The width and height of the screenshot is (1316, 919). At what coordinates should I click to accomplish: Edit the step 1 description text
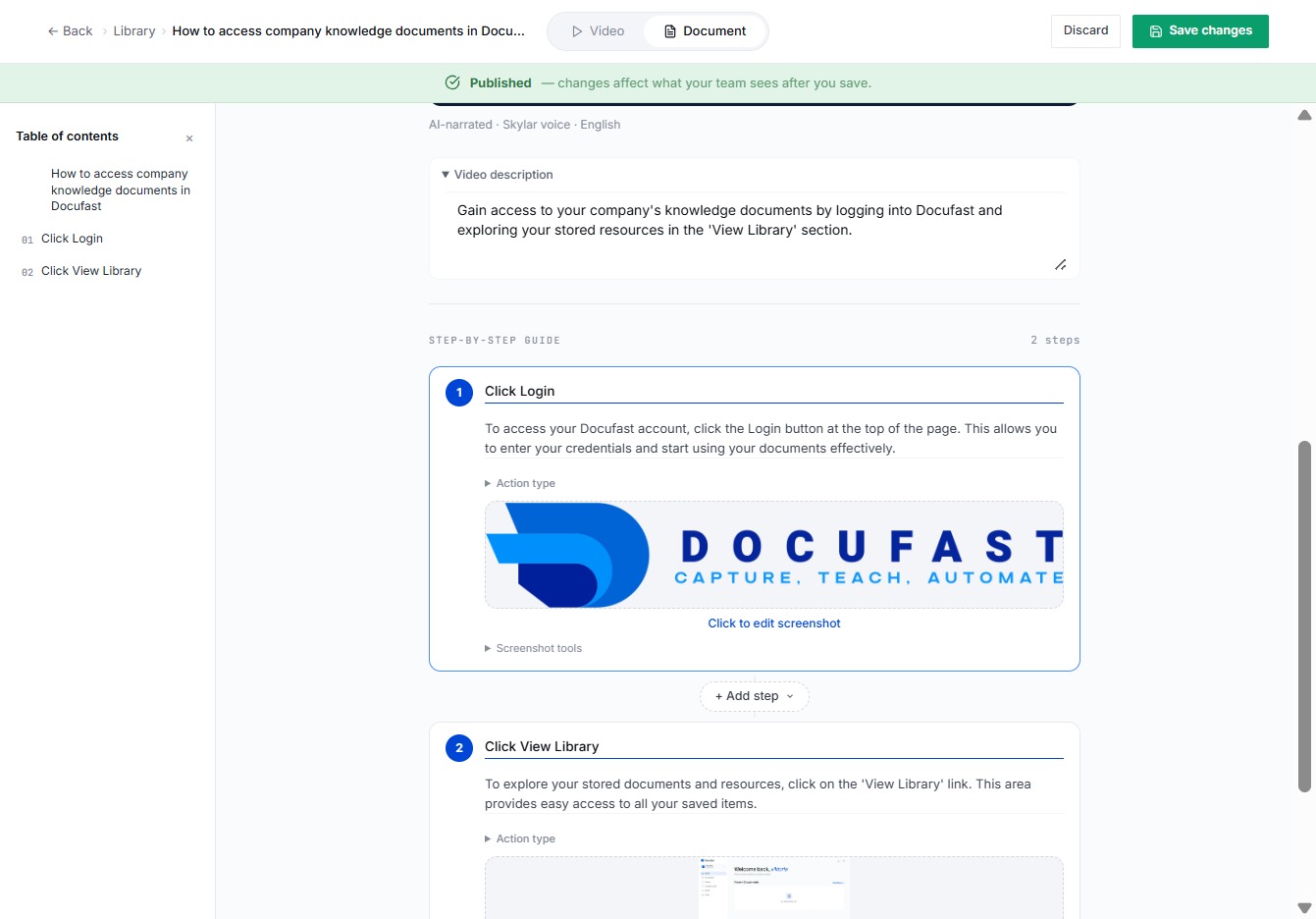[x=774, y=439]
